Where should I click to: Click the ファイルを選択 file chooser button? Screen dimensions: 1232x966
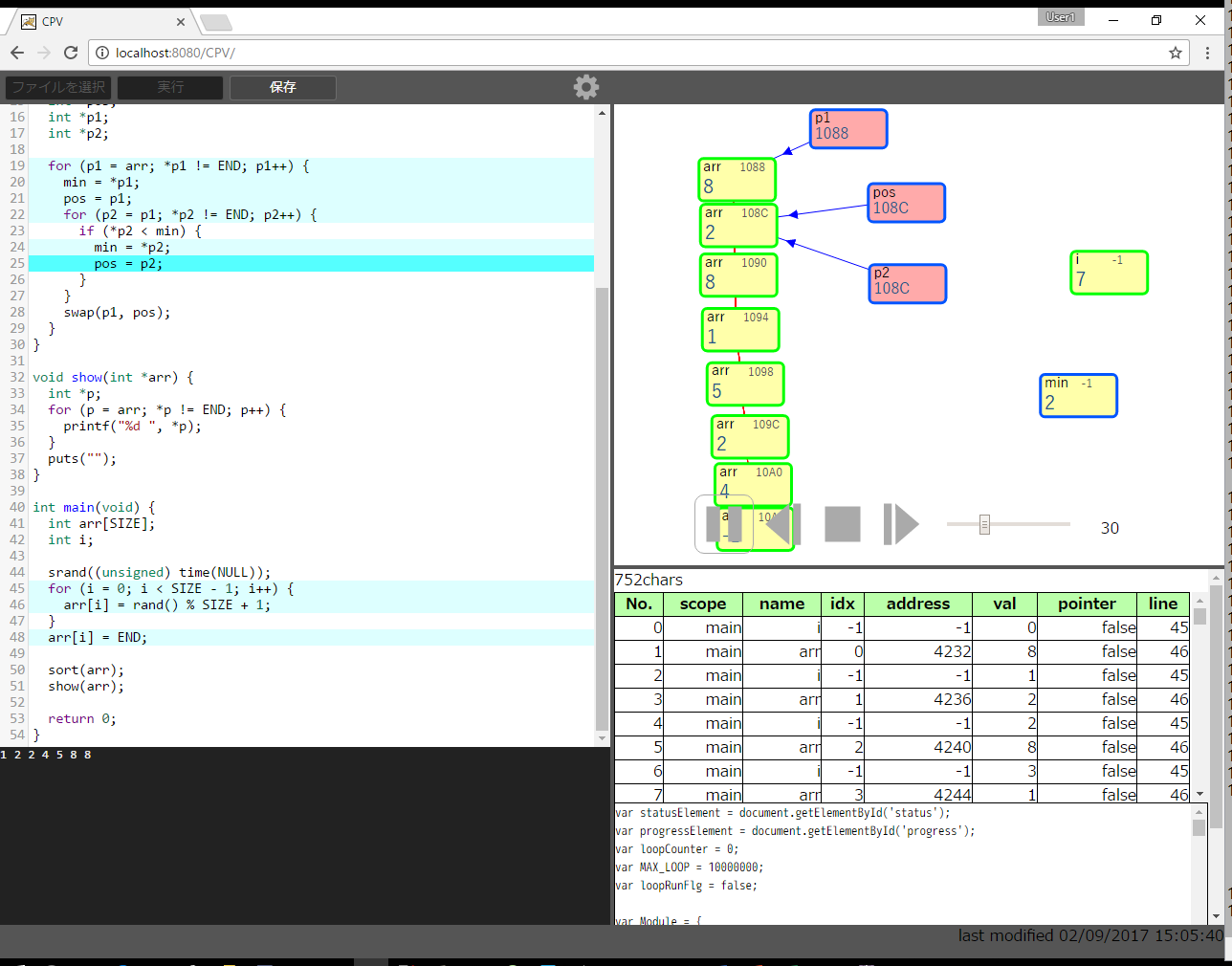coord(58,87)
